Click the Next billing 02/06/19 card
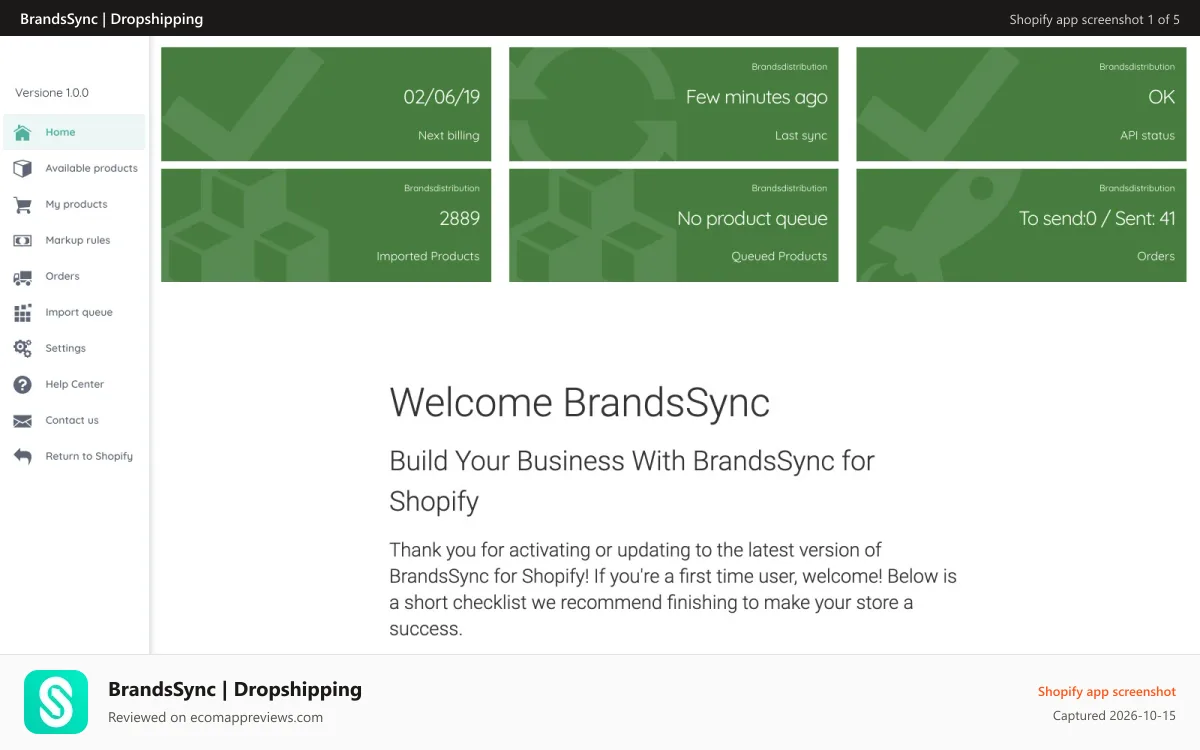The height and width of the screenshot is (750, 1200). click(326, 104)
